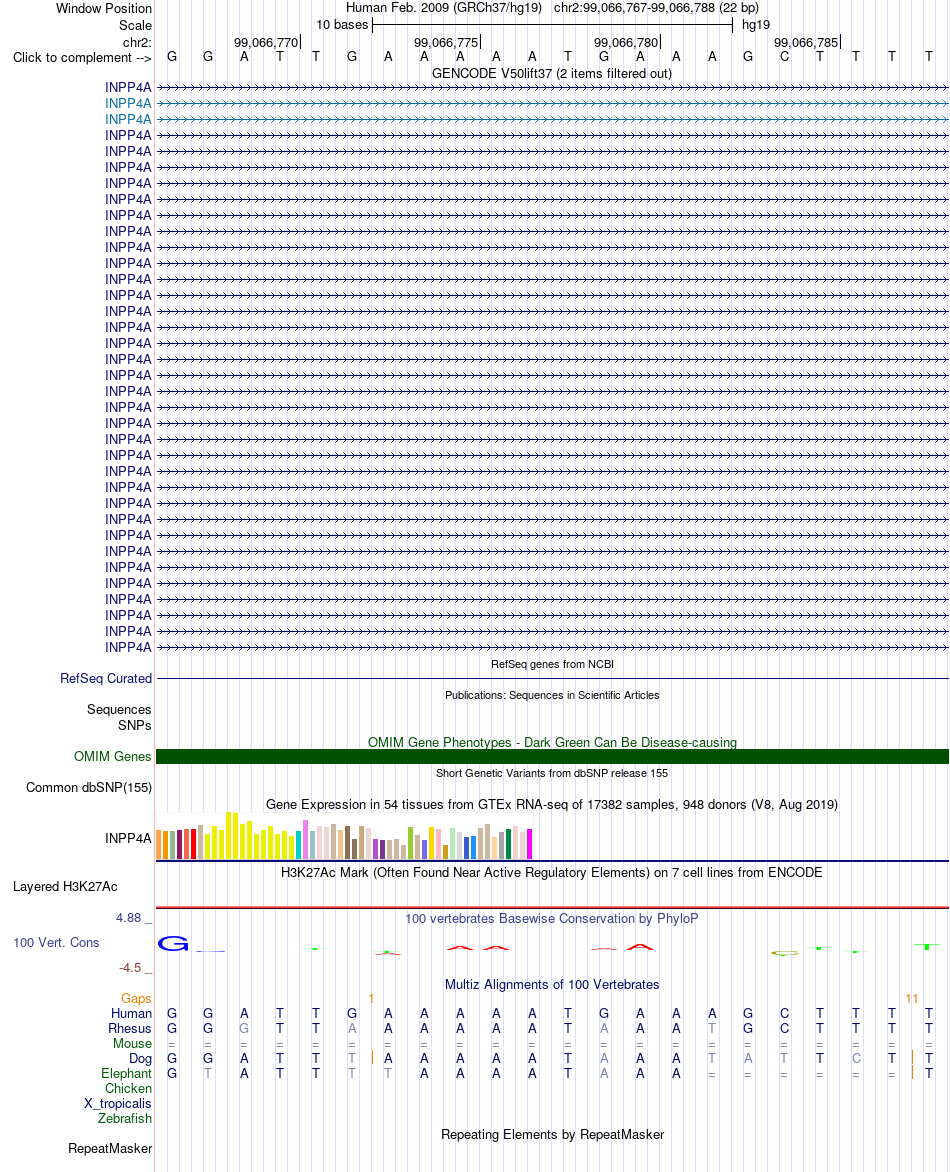Viewport: 950px width, 1172px height.
Task: Click the GTEx Gene Expression track title
Action: coord(552,804)
